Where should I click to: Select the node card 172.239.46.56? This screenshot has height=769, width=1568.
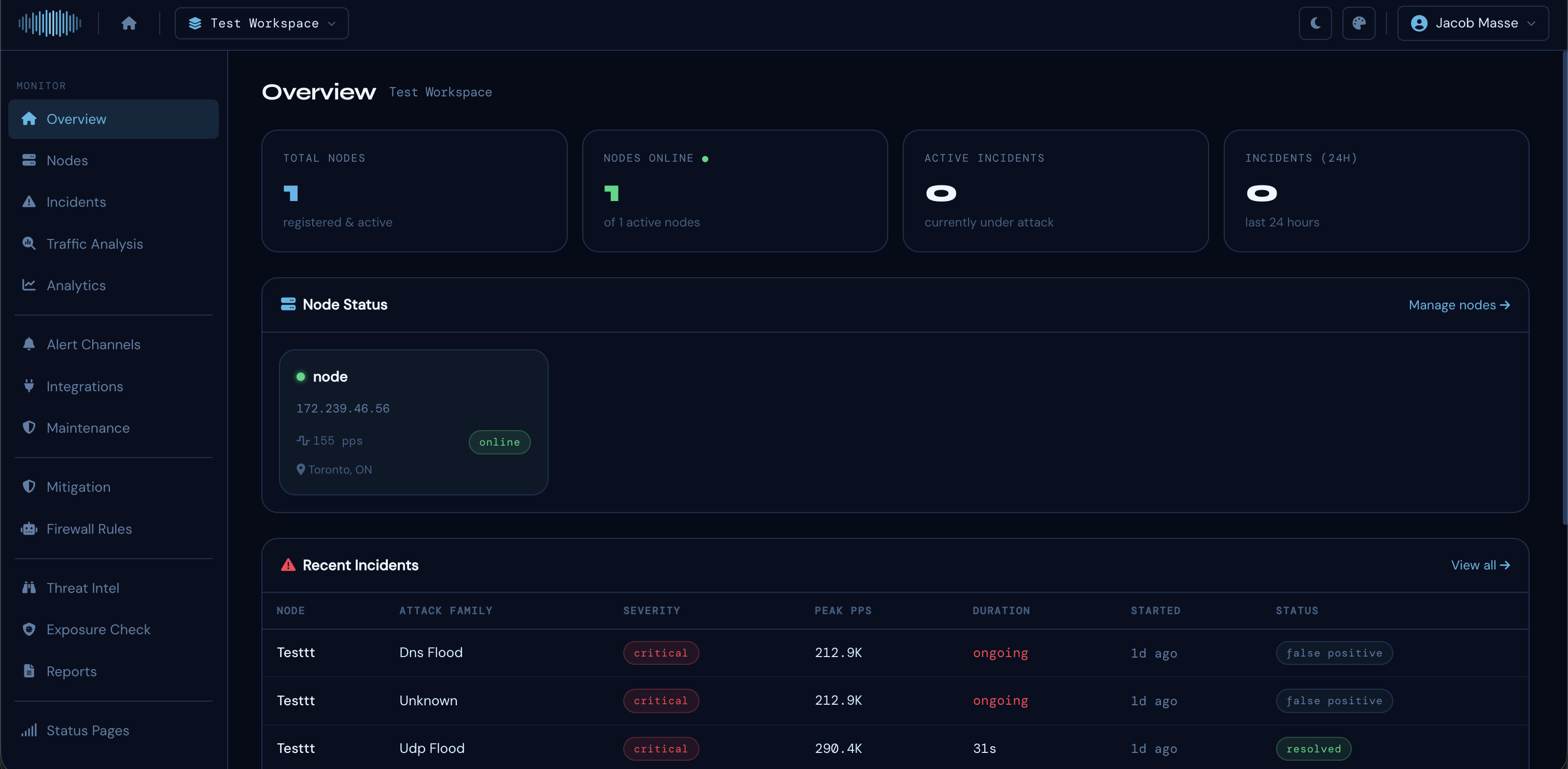[413, 422]
